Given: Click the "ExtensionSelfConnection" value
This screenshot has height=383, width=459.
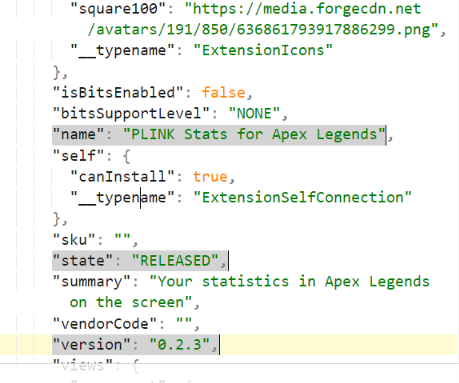Looking at the screenshot, I should (x=302, y=198).
